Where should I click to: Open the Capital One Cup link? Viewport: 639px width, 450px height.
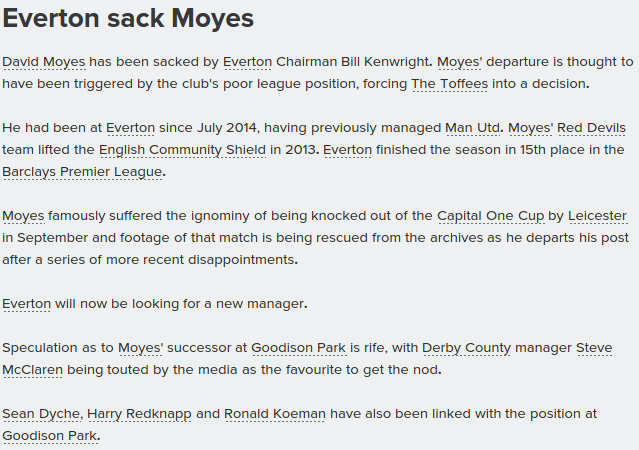click(x=490, y=216)
